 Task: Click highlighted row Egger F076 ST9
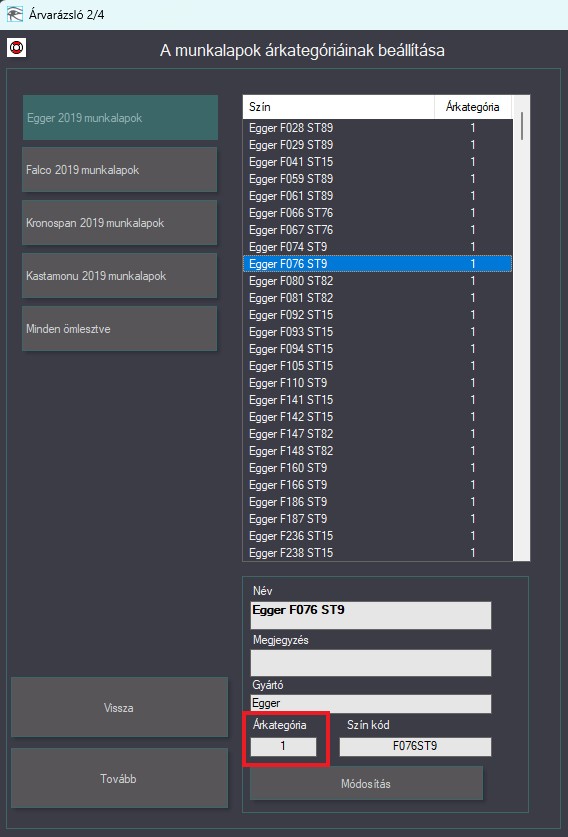377,264
